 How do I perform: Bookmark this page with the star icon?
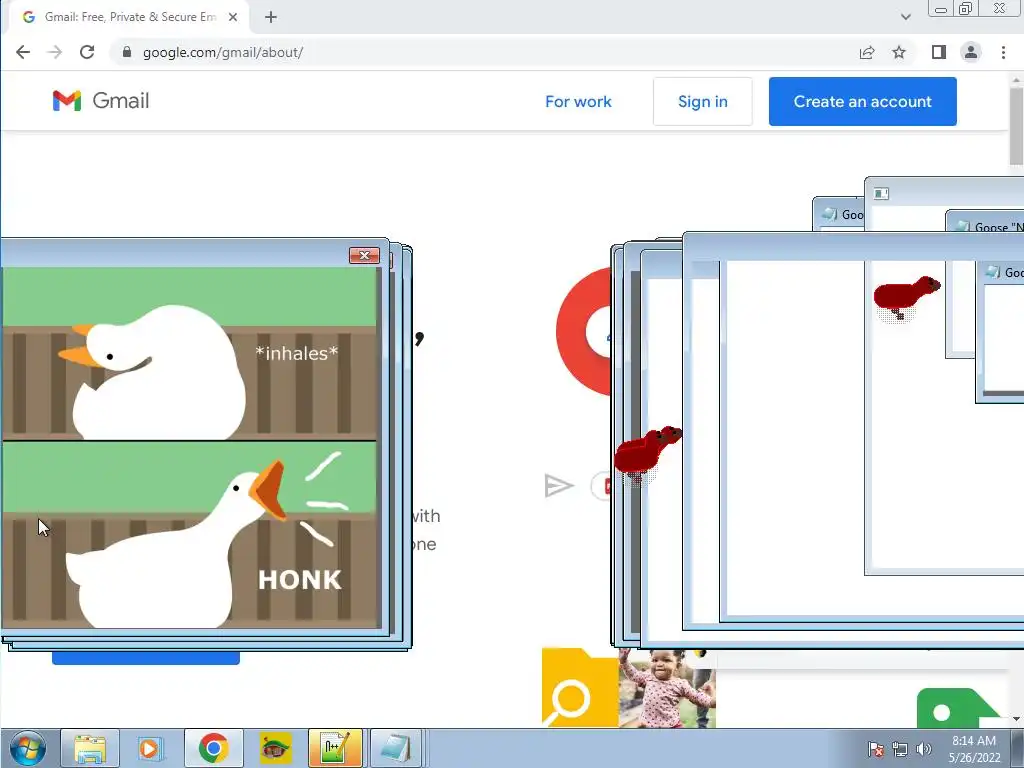pyautogui.click(x=899, y=52)
